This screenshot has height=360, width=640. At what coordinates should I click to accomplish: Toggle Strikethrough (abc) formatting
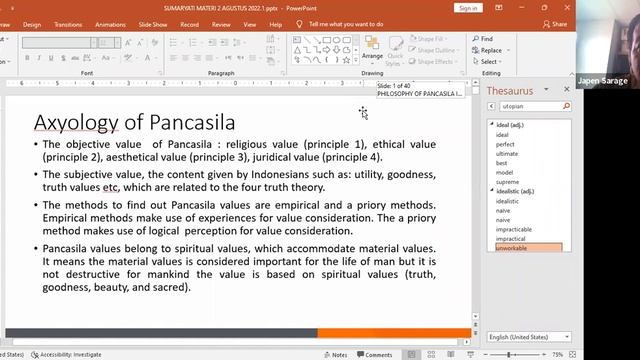[75, 58]
